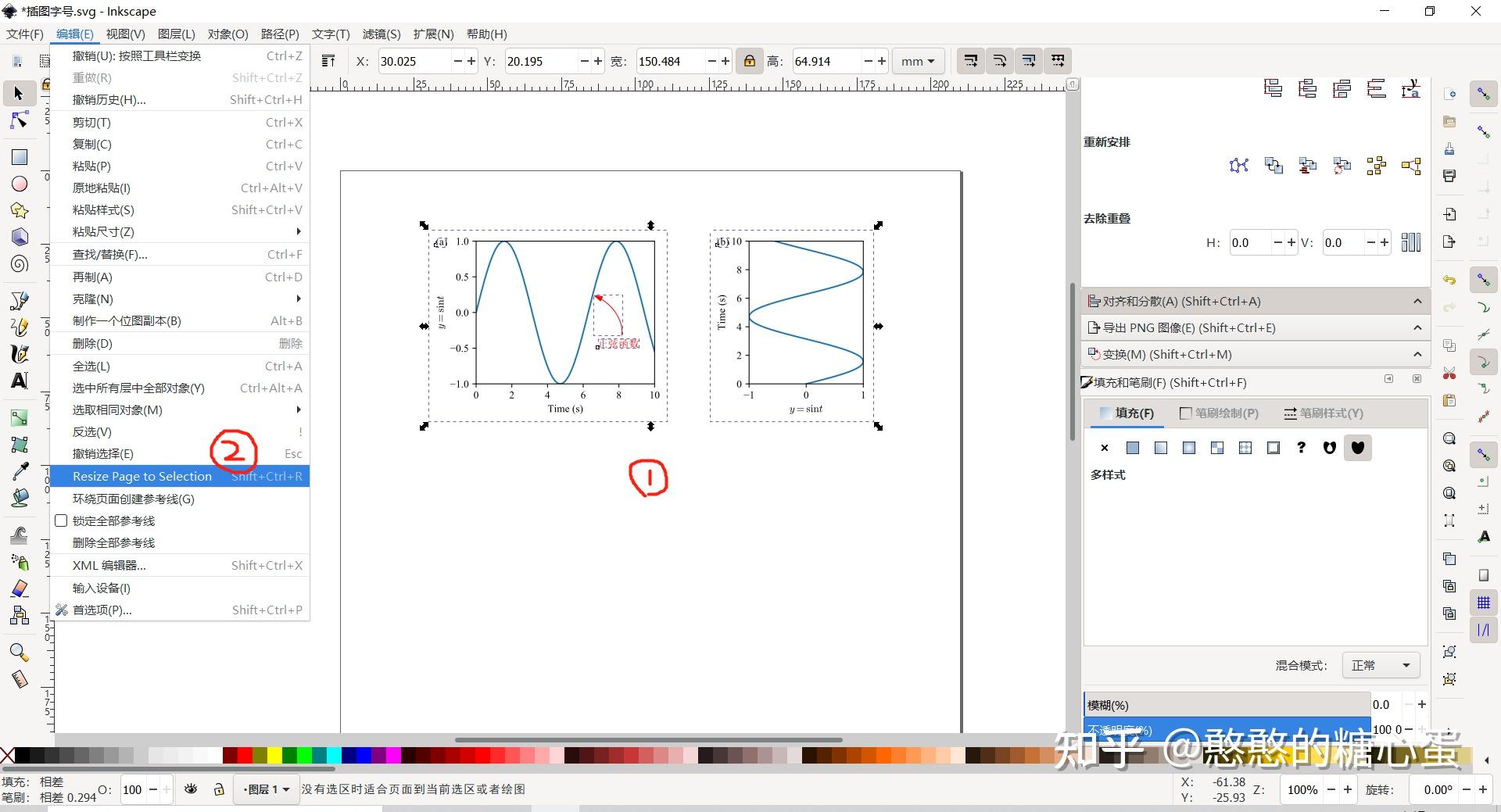Toggle the lock between width and height
Screen dimensions: 1501x812
(750, 60)
